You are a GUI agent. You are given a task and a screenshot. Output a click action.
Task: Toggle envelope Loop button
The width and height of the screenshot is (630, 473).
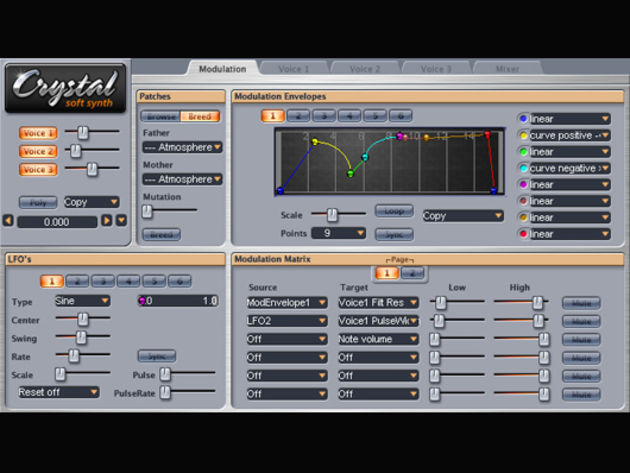[x=394, y=211]
